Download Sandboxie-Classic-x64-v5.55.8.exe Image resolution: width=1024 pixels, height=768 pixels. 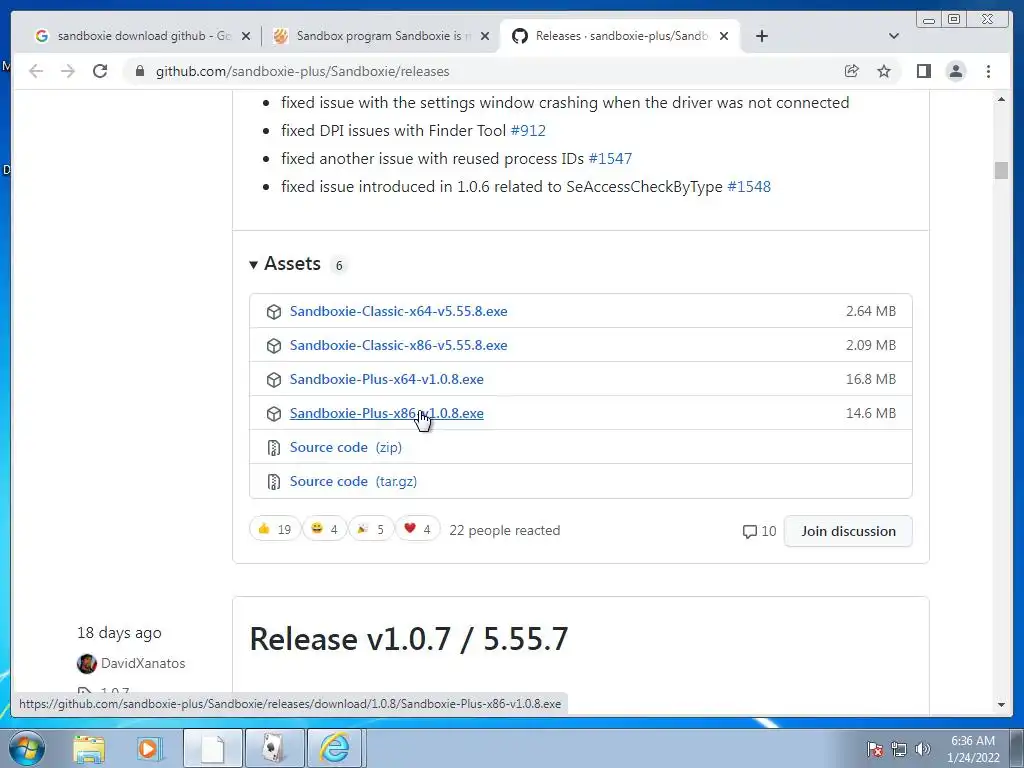point(398,312)
